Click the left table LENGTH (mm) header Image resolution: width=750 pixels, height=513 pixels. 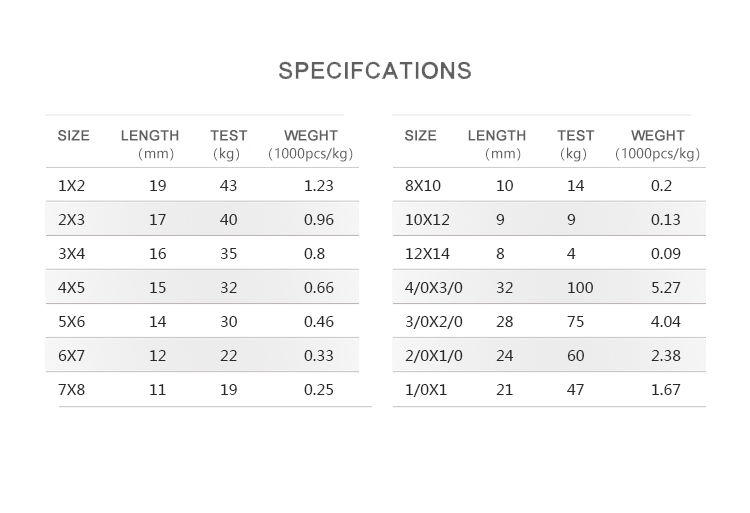point(150,144)
